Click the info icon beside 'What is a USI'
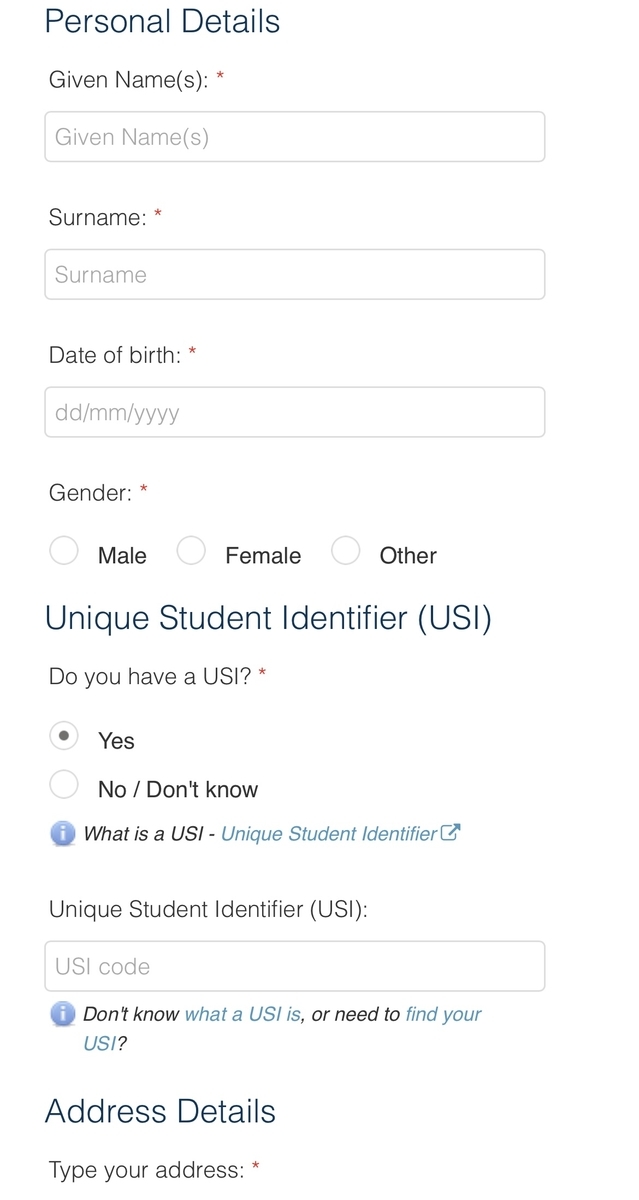 coord(63,833)
